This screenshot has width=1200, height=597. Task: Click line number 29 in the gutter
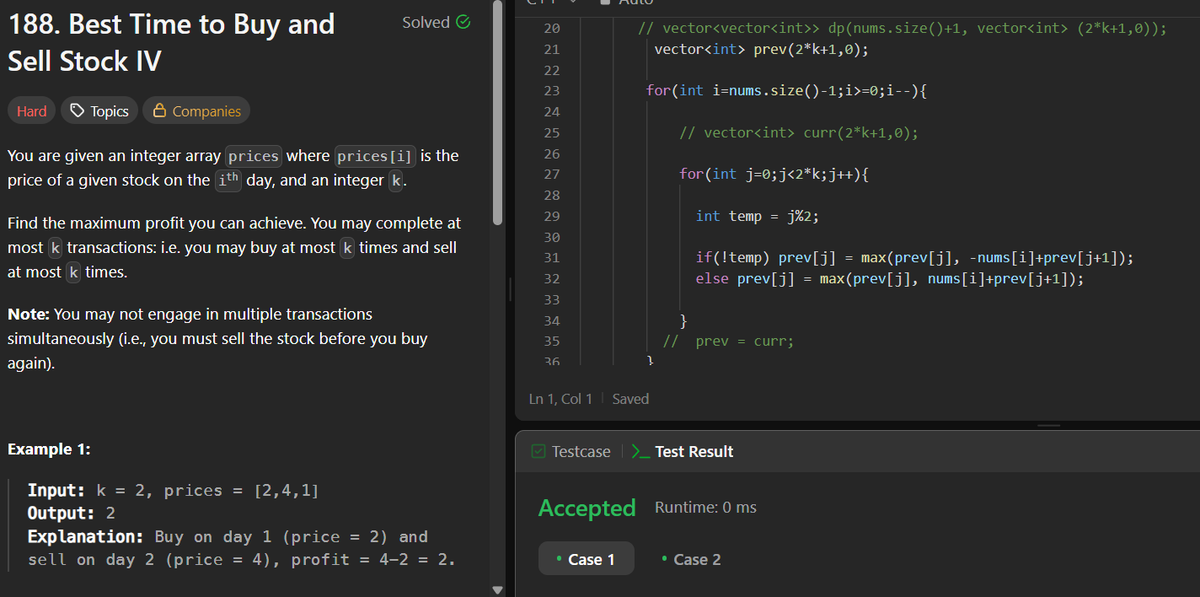click(552, 216)
